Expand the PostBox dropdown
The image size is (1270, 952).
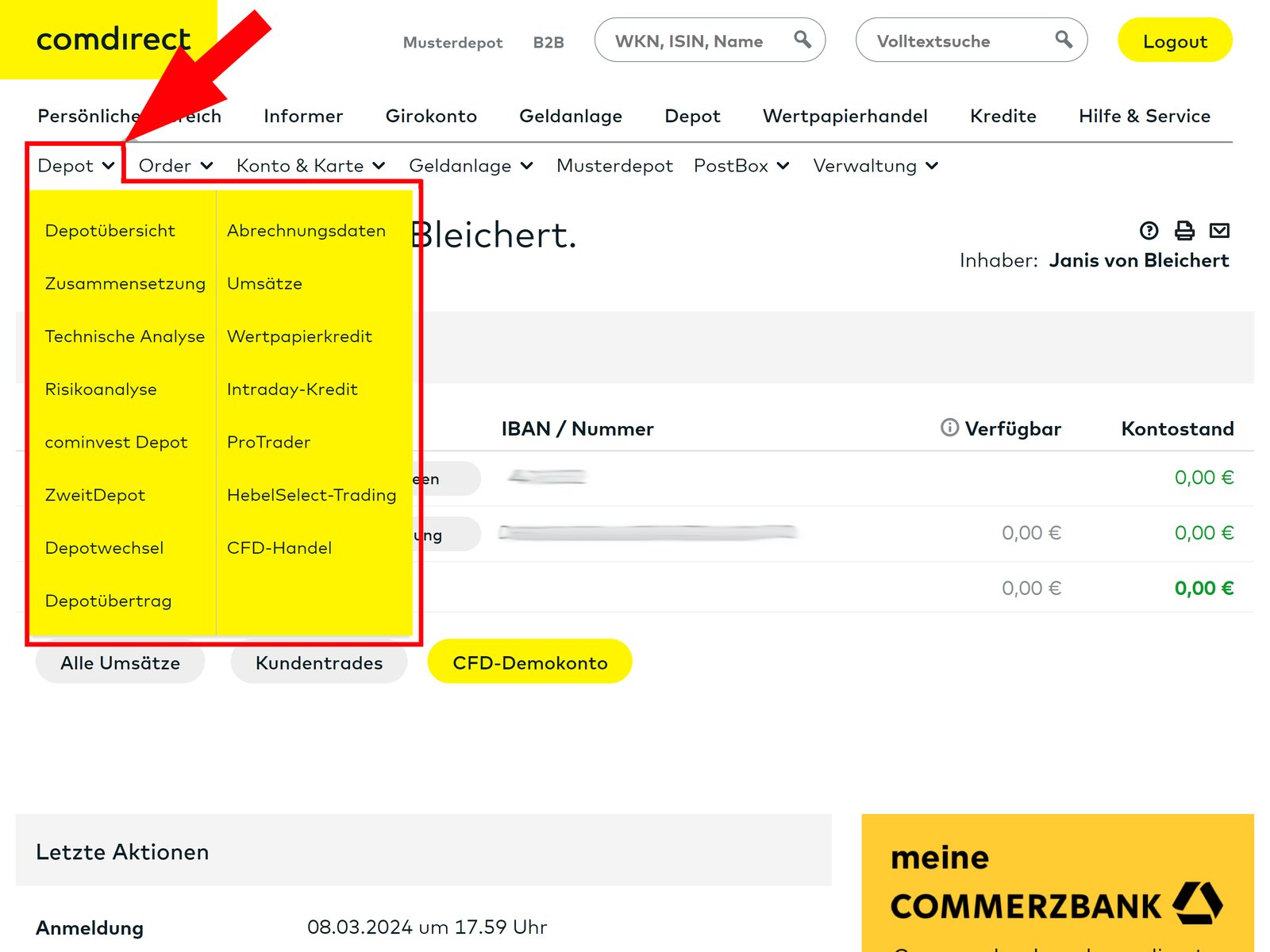(741, 166)
